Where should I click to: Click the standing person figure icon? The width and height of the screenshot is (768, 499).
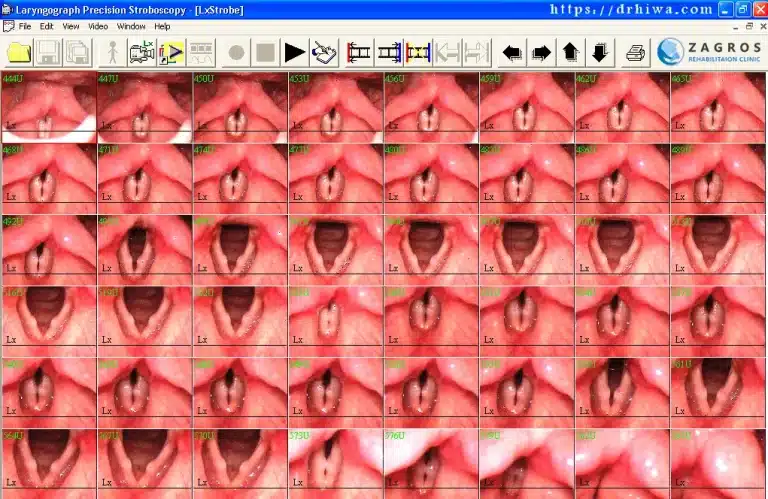tap(113, 52)
